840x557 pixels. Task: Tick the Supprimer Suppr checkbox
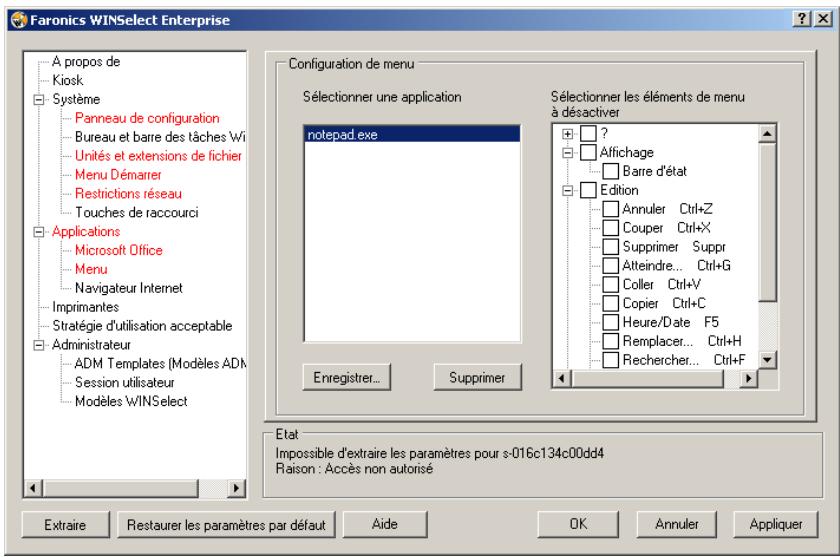coord(611,246)
